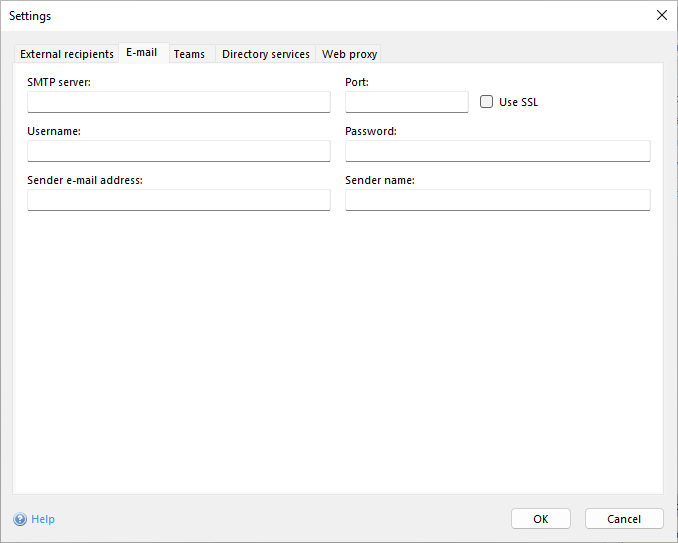This screenshot has width=678, height=543.
Task: Select the Username text box
Action: (178, 151)
